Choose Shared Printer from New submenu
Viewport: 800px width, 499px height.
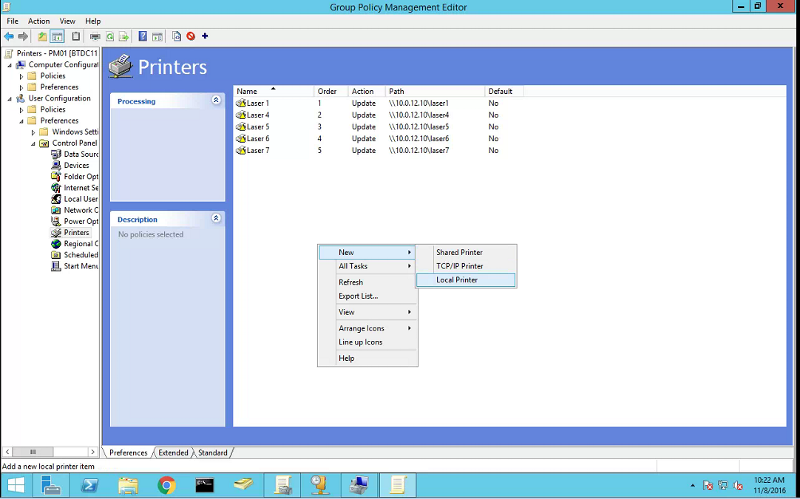pyautogui.click(x=465, y=253)
